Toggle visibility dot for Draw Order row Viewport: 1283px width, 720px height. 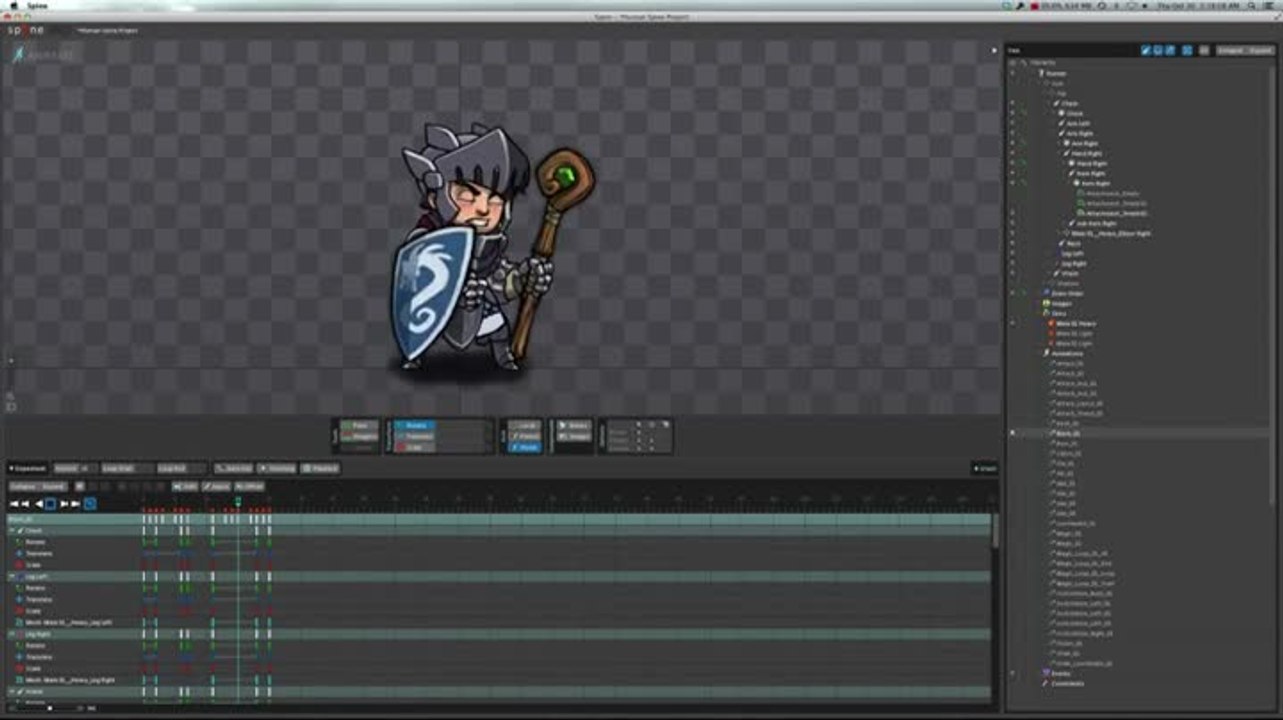click(1012, 293)
